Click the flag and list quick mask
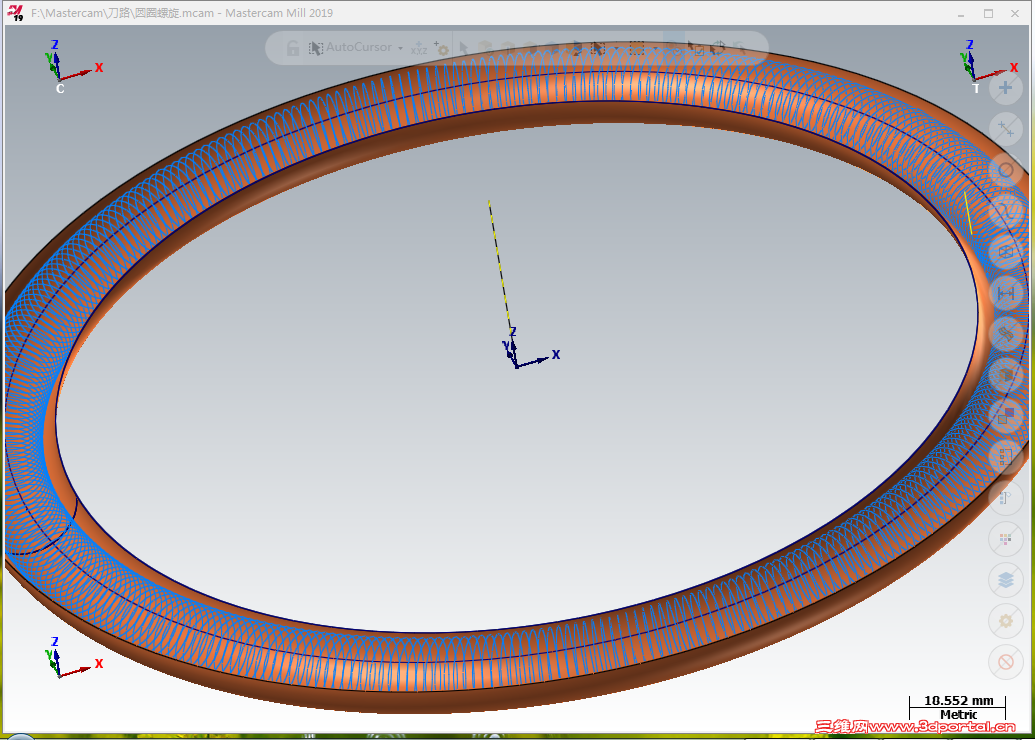Viewport: 1035px width, 740px height. 1005,498
